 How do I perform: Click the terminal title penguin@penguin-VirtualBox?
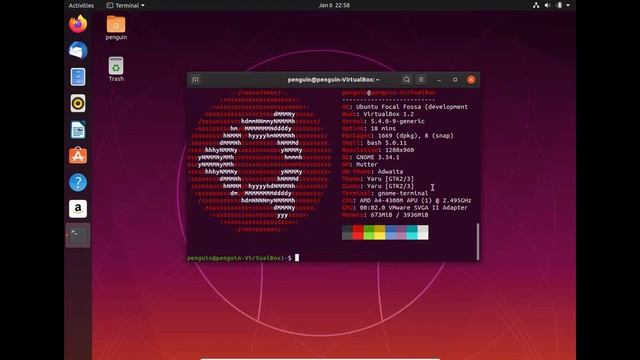pyautogui.click(x=333, y=80)
